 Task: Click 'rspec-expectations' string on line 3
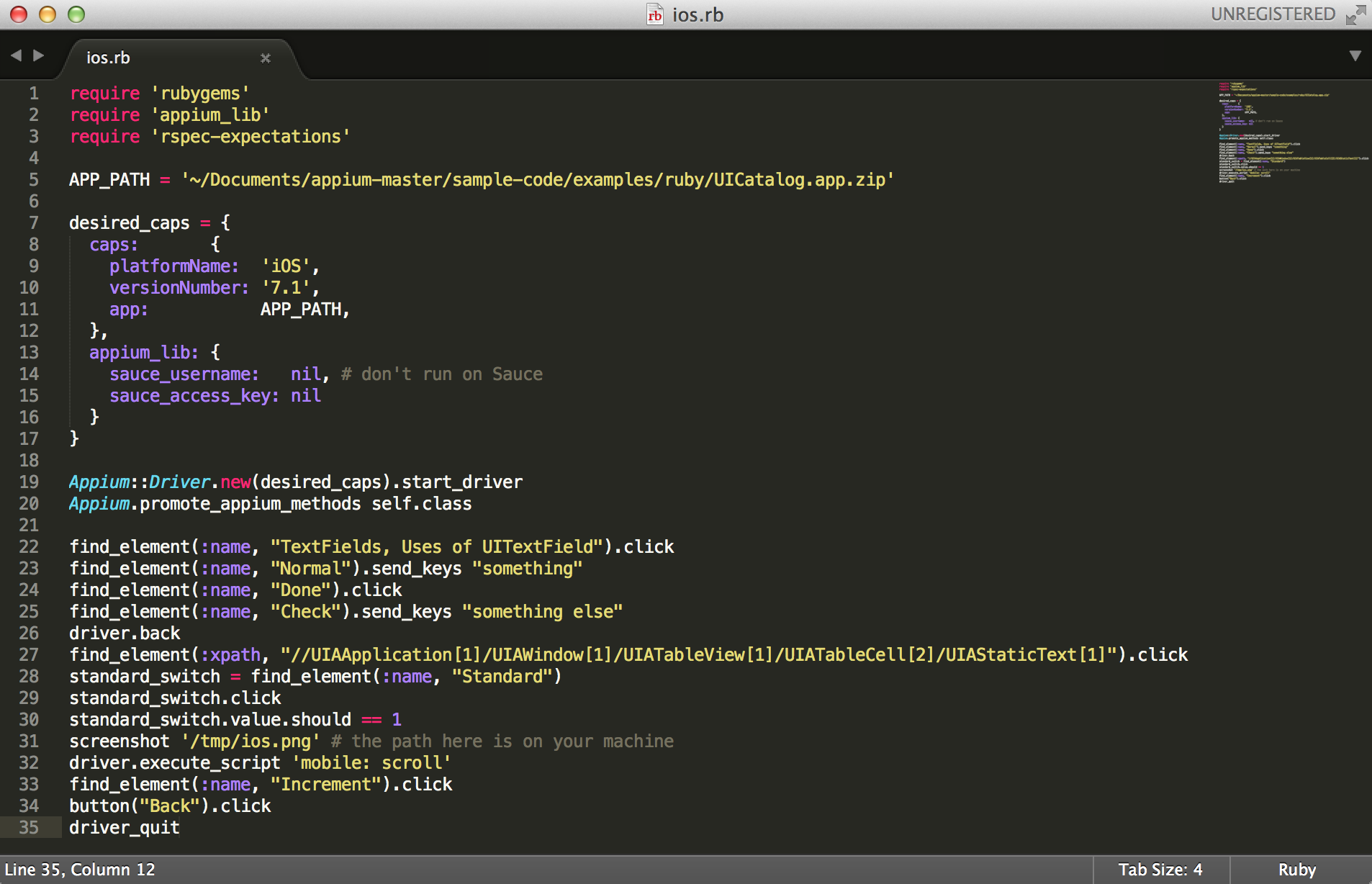(251, 137)
